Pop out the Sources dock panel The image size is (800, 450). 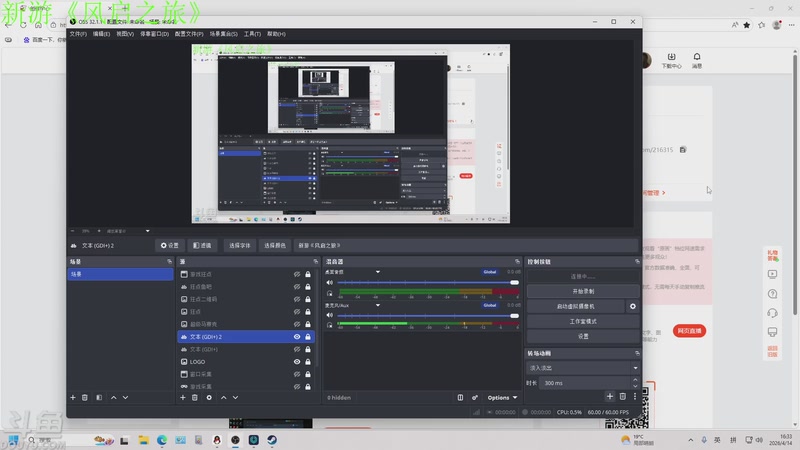[315, 261]
